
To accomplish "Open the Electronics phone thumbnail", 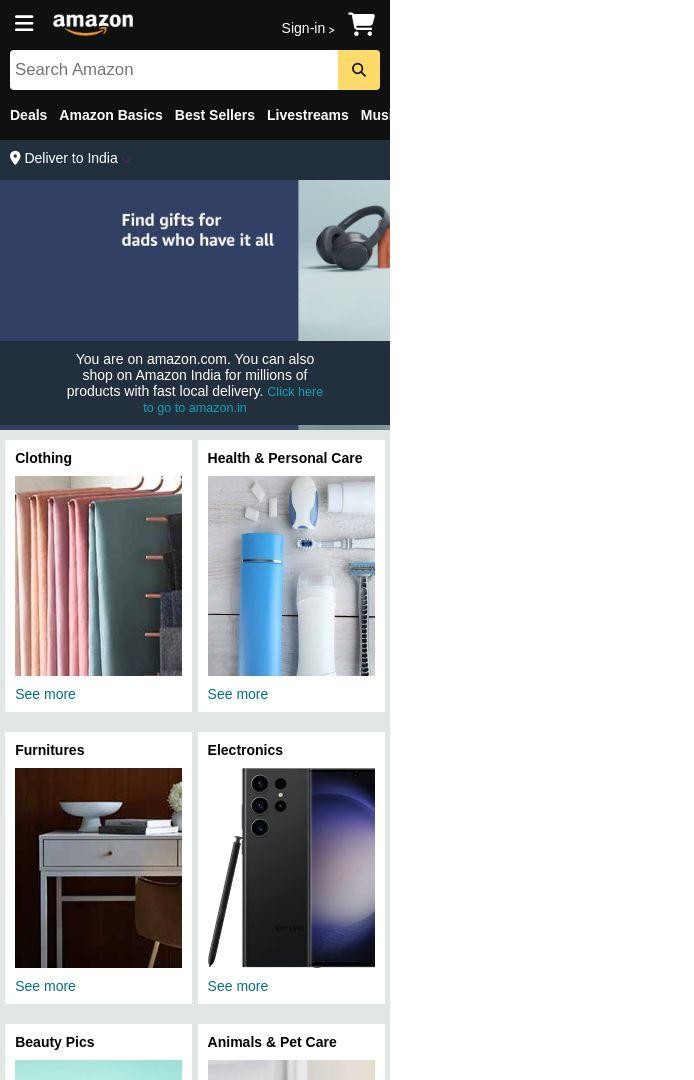I will (291, 868).
